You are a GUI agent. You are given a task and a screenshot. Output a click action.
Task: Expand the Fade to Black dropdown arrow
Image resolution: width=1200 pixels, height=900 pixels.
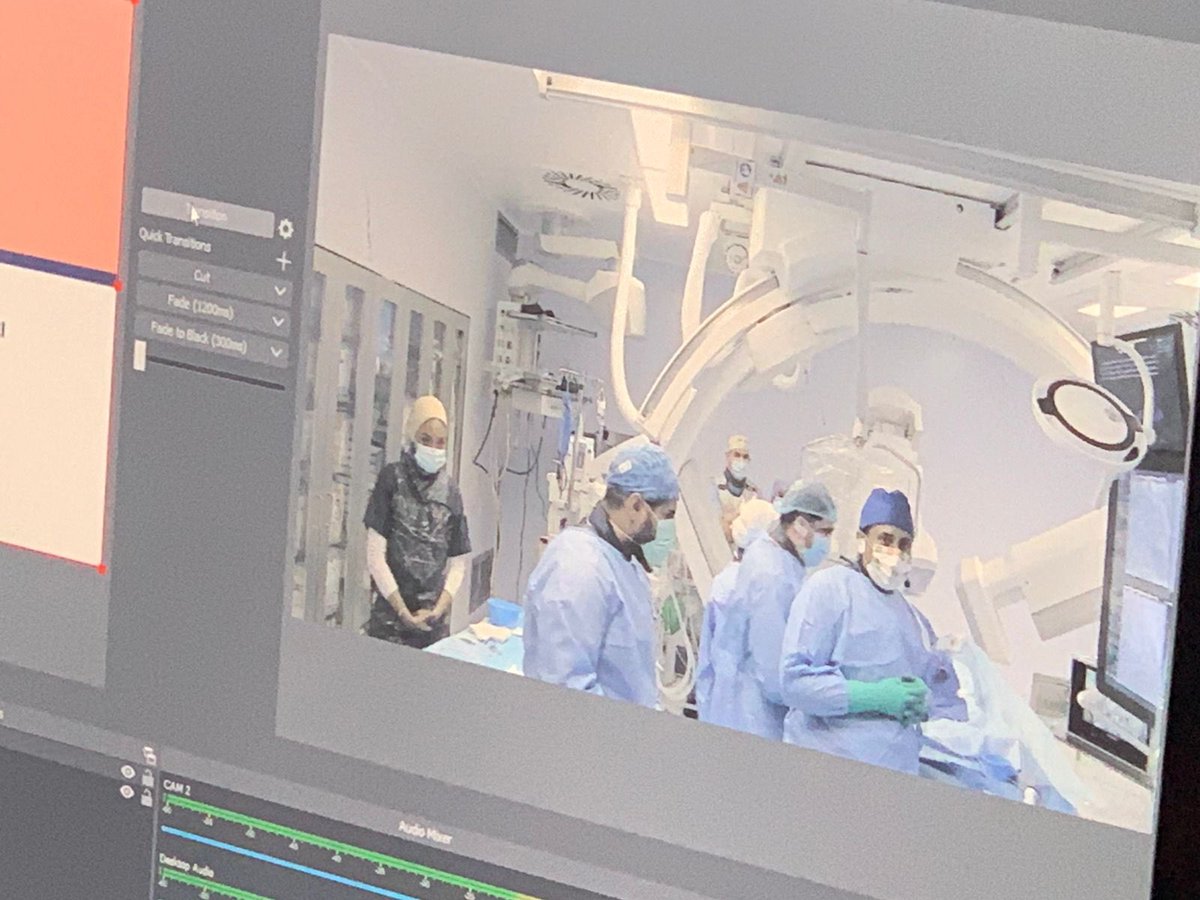(x=276, y=352)
